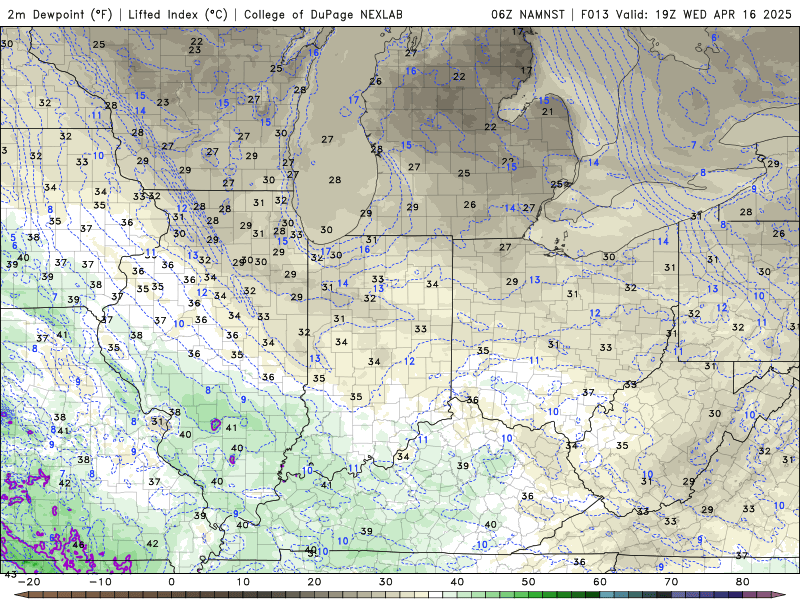The image size is (800, 600).
Task: Click the dewpoint value 43 on the map
Action: coord(11,574)
